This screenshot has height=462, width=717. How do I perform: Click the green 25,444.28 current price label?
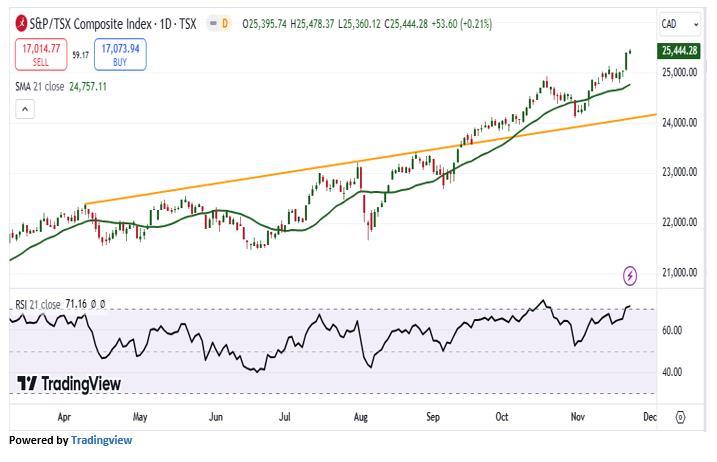point(679,50)
